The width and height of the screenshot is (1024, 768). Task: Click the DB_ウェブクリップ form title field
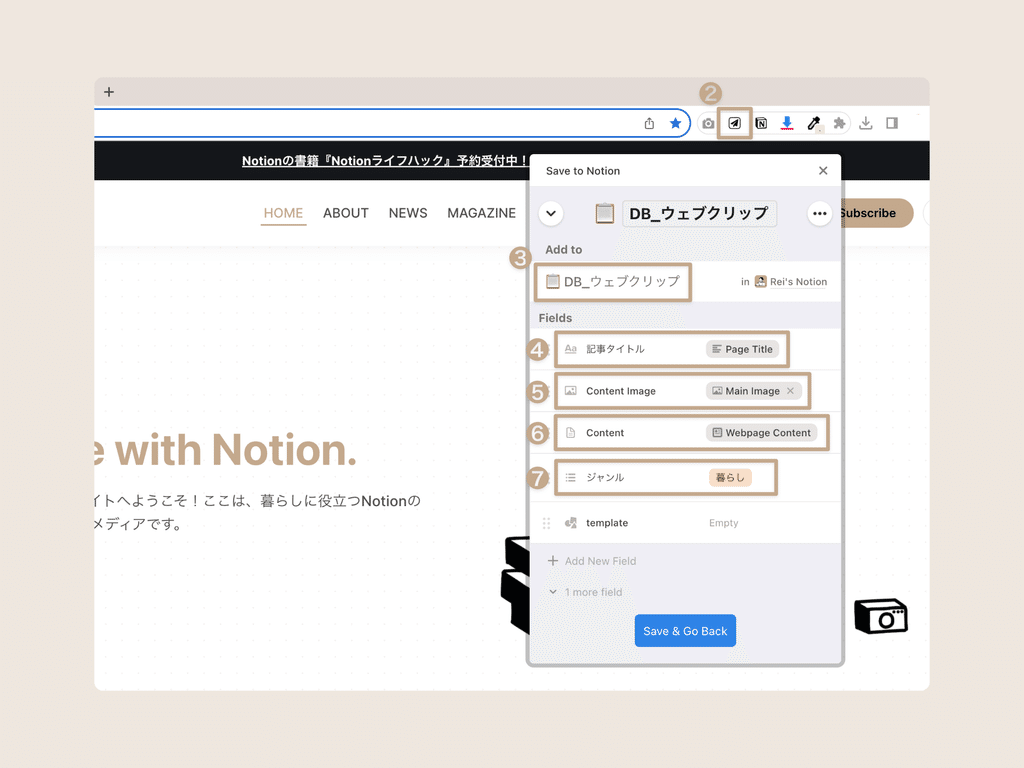click(x=699, y=214)
